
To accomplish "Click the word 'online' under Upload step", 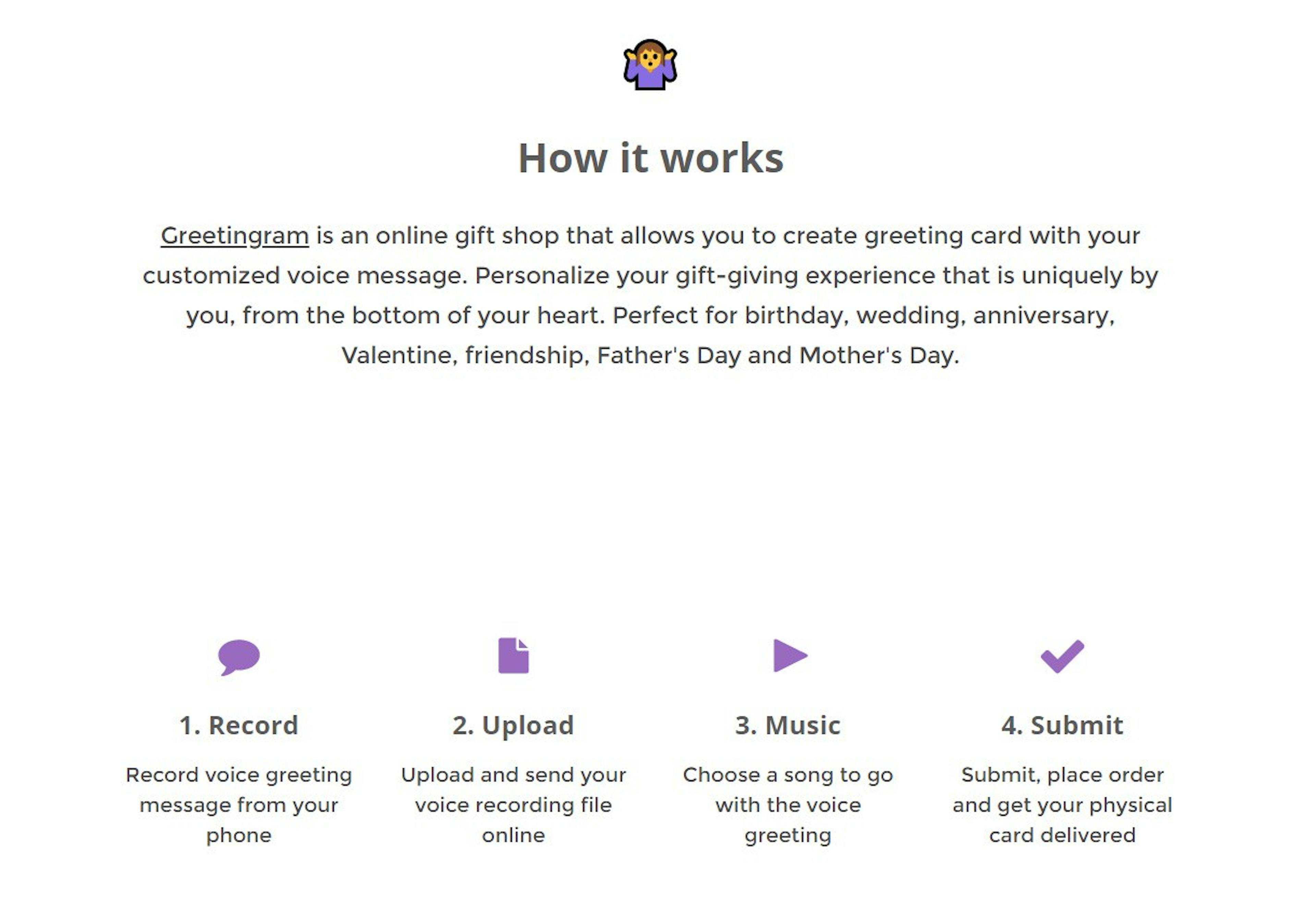I will pyautogui.click(x=513, y=835).
